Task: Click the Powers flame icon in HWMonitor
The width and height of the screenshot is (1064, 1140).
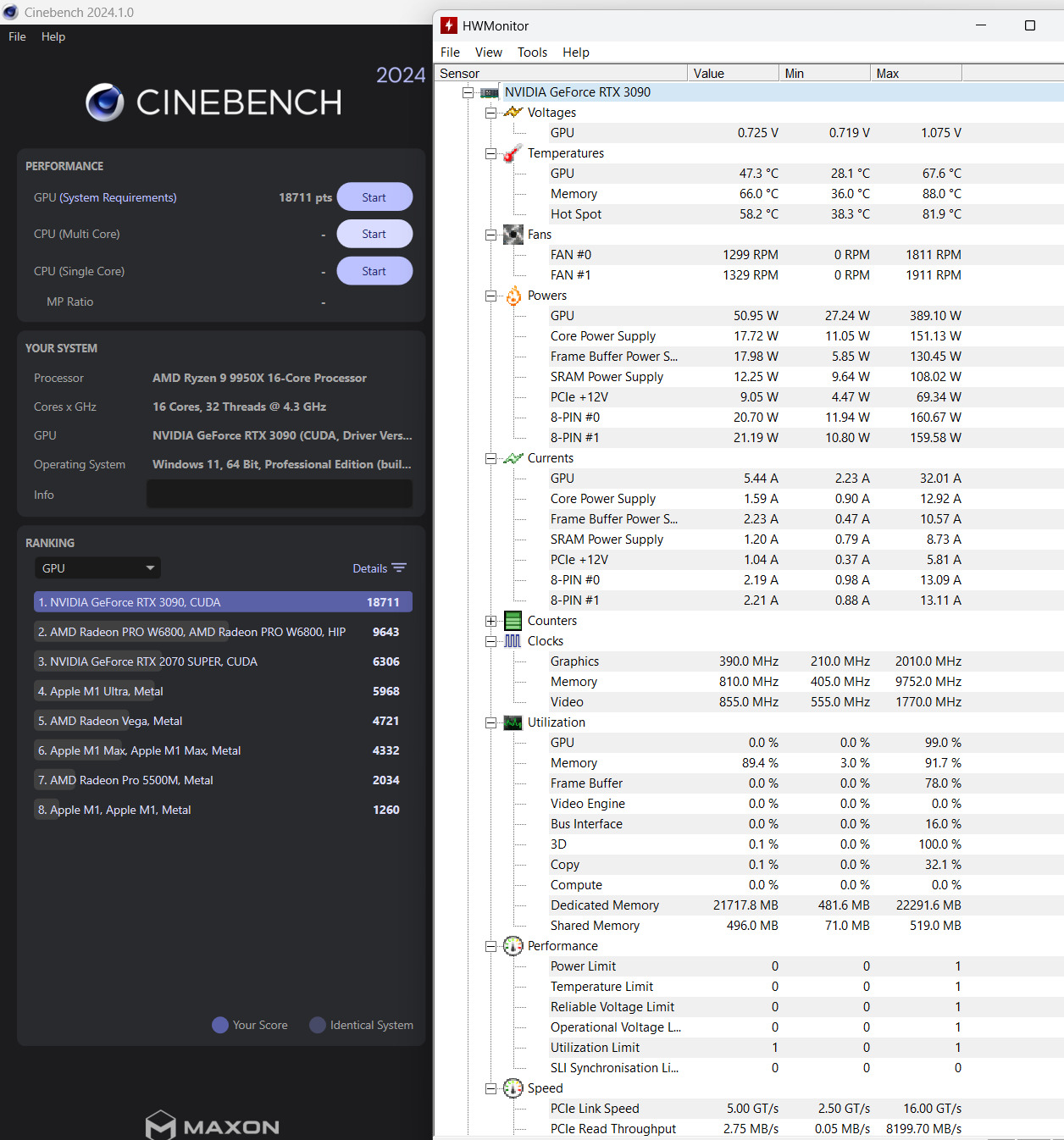Action: 513,296
